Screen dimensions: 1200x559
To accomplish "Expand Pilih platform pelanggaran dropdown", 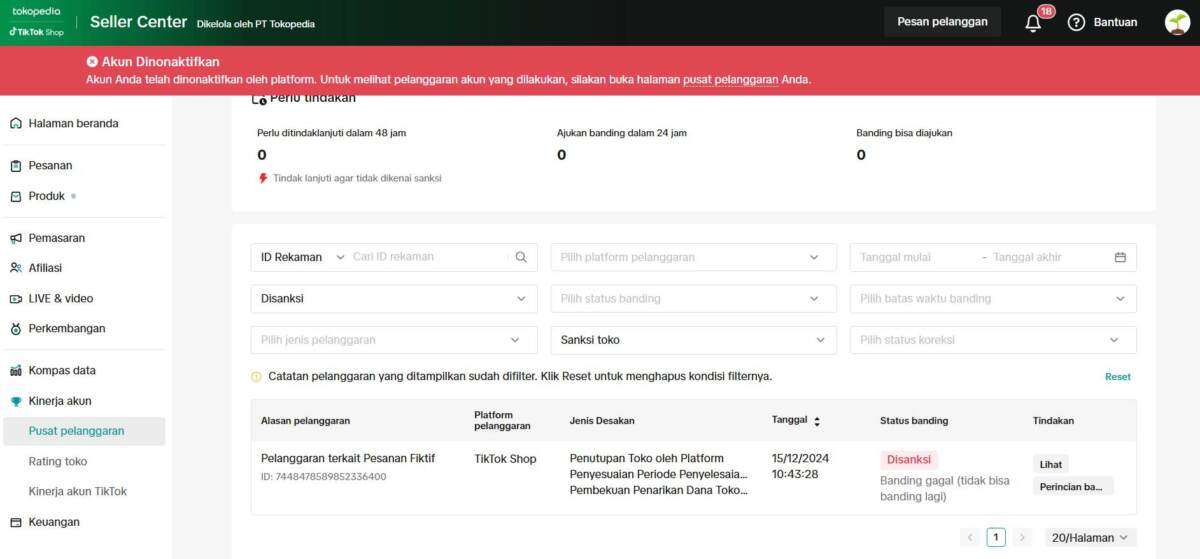I will click(694, 257).
